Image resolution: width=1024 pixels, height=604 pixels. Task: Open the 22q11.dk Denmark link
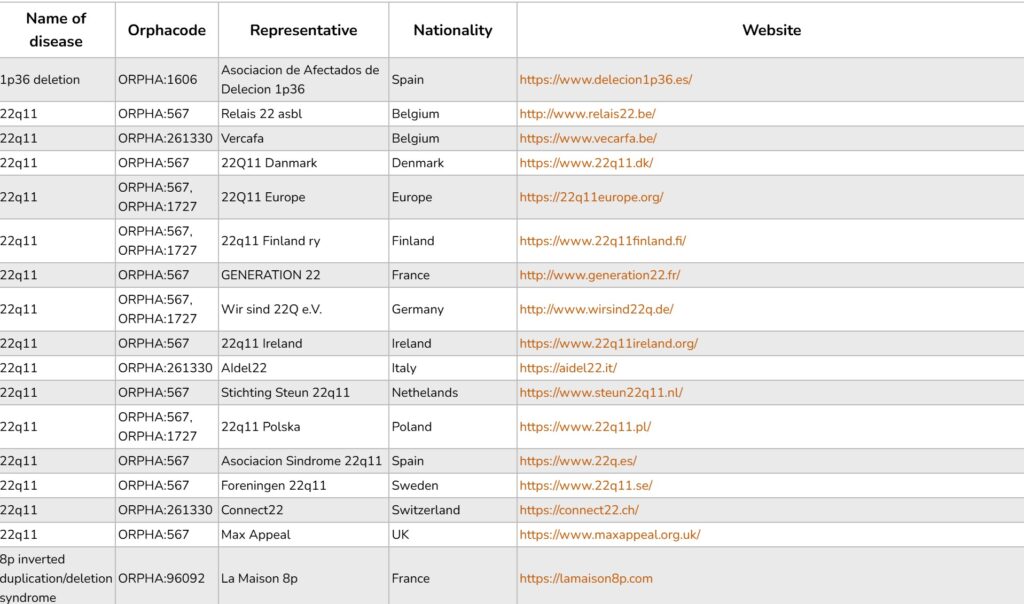click(586, 163)
